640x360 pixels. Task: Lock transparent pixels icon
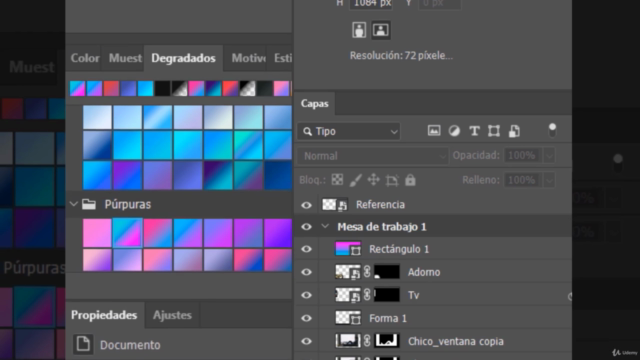(x=337, y=180)
